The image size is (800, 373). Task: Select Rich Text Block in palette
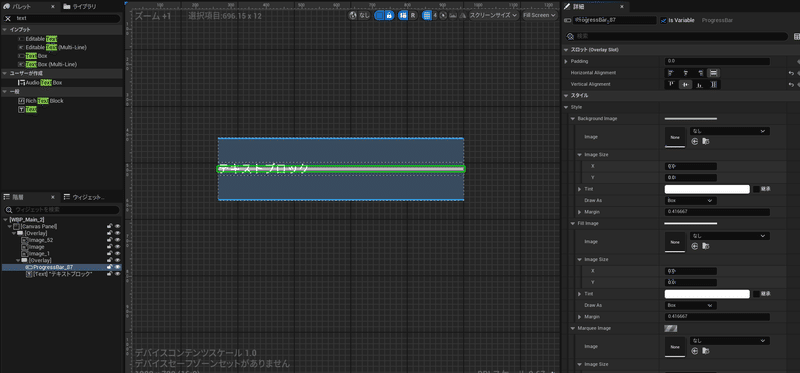tap(44, 101)
